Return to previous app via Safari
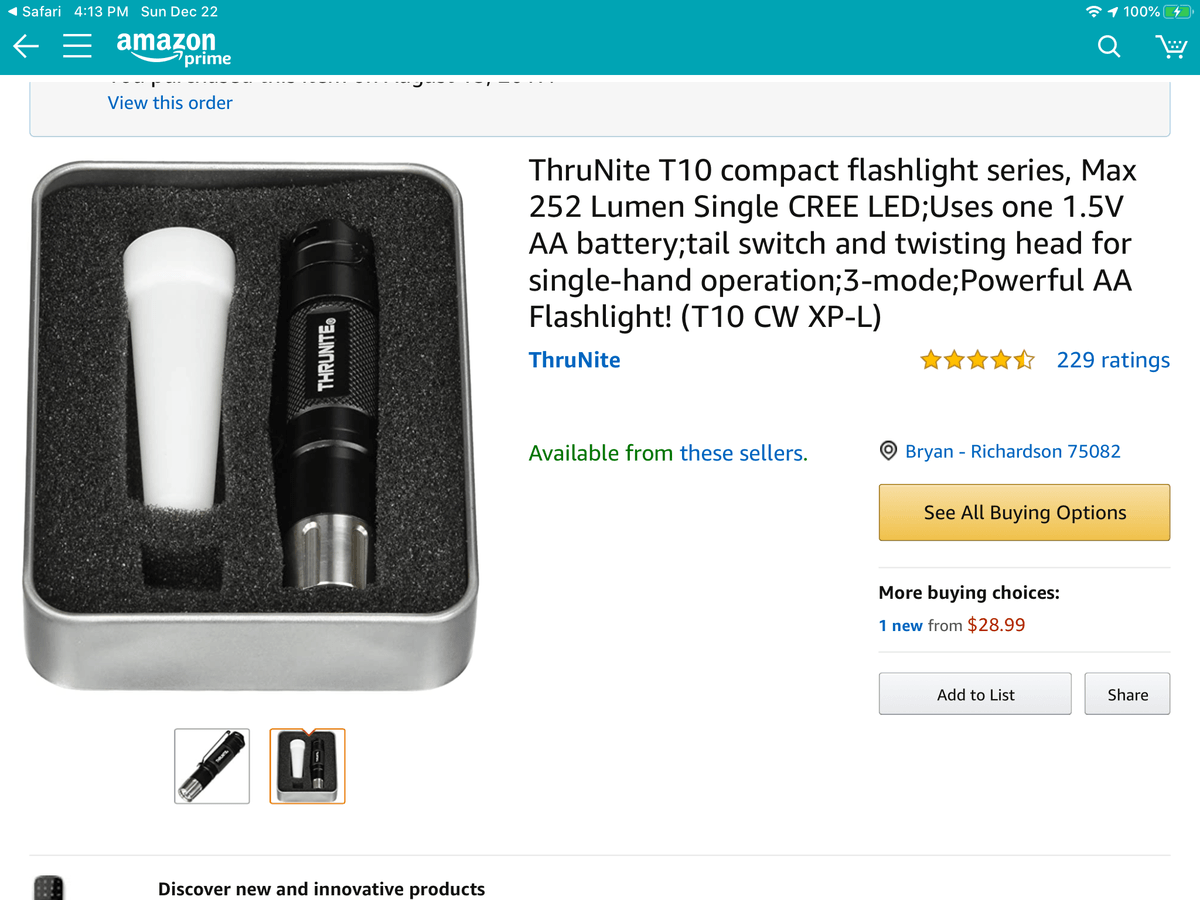Viewport: 1200px width, 900px height. 34,12
